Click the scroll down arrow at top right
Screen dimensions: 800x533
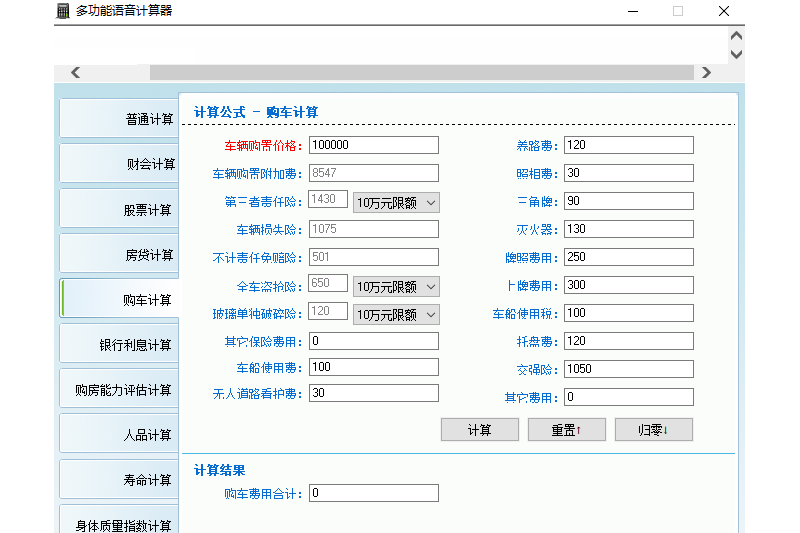[x=736, y=54]
